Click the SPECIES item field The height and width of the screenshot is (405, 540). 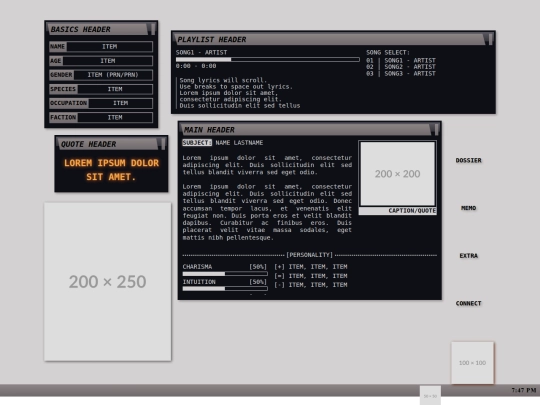[101, 89]
